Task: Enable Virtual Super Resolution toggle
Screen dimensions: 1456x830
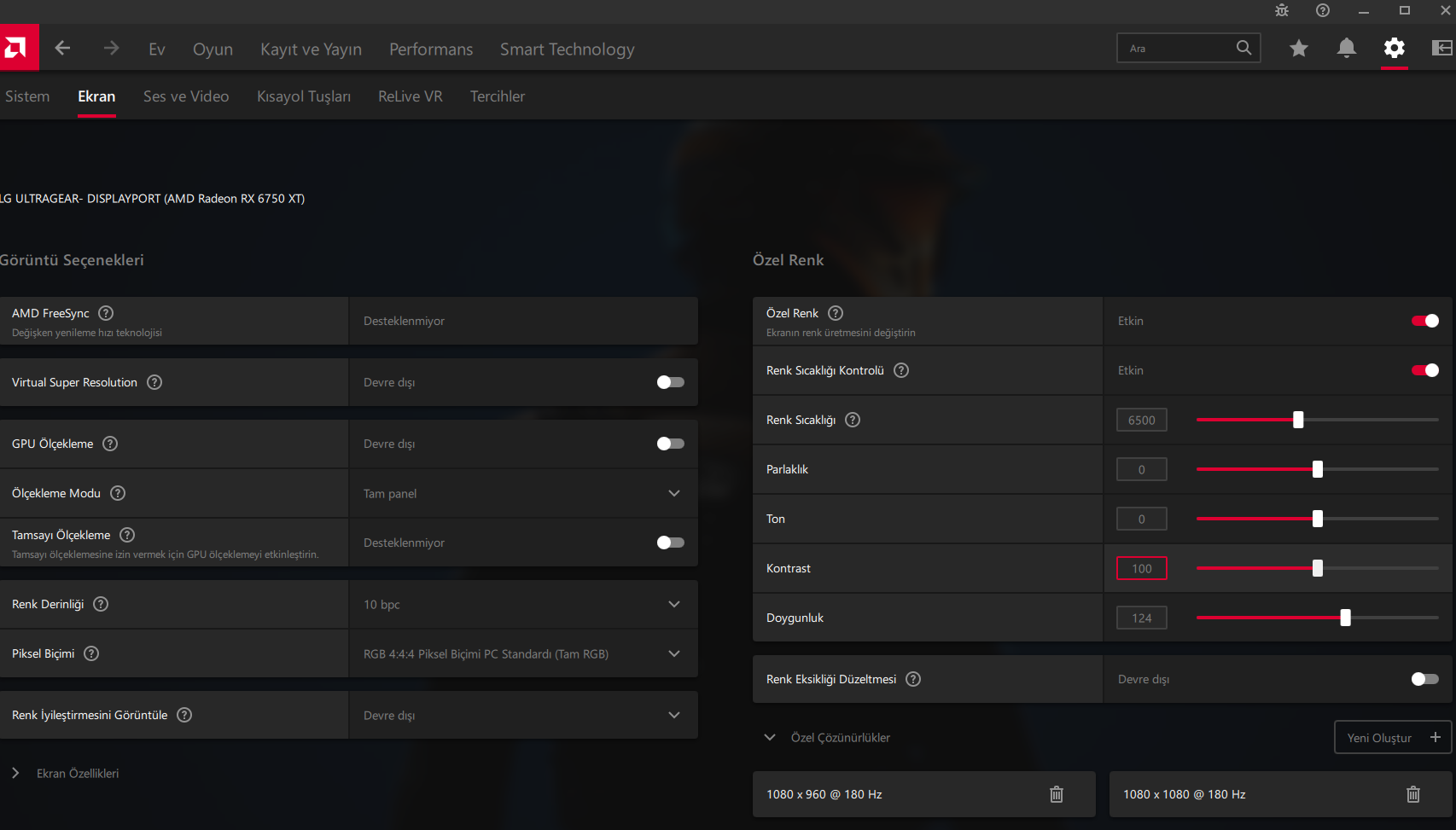Action: [x=671, y=382]
